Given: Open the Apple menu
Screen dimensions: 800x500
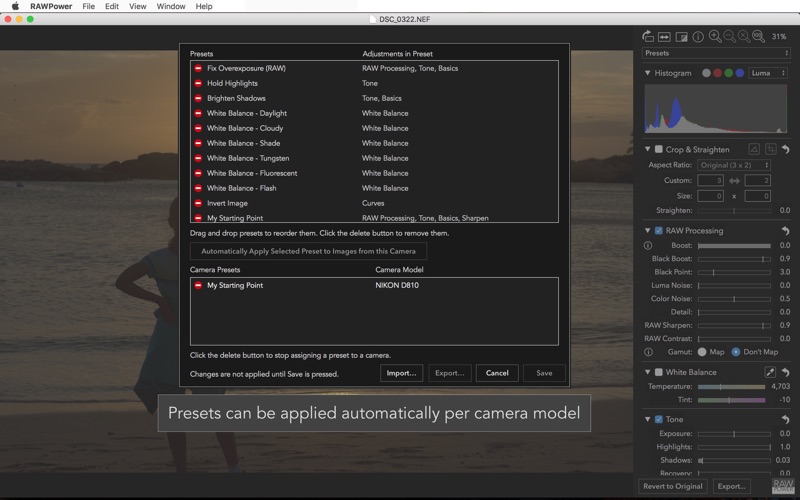Looking at the screenshot, I should 15,6.
